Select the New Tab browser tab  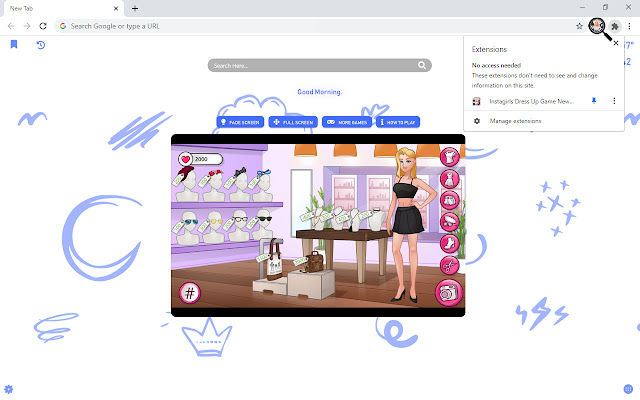tap(63, 9)
